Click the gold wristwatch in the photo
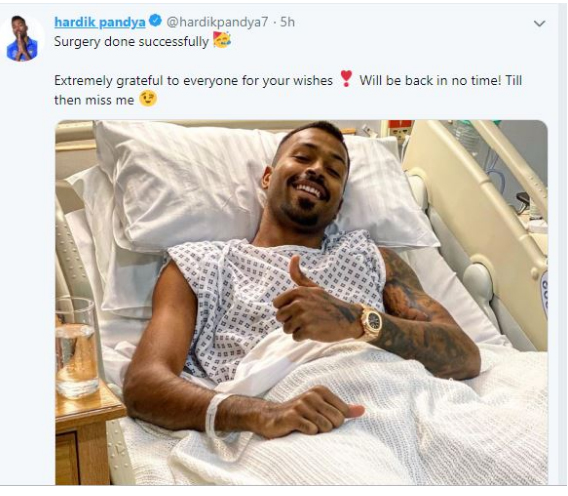This screenshot has width=568, height=496. (371, 322)
